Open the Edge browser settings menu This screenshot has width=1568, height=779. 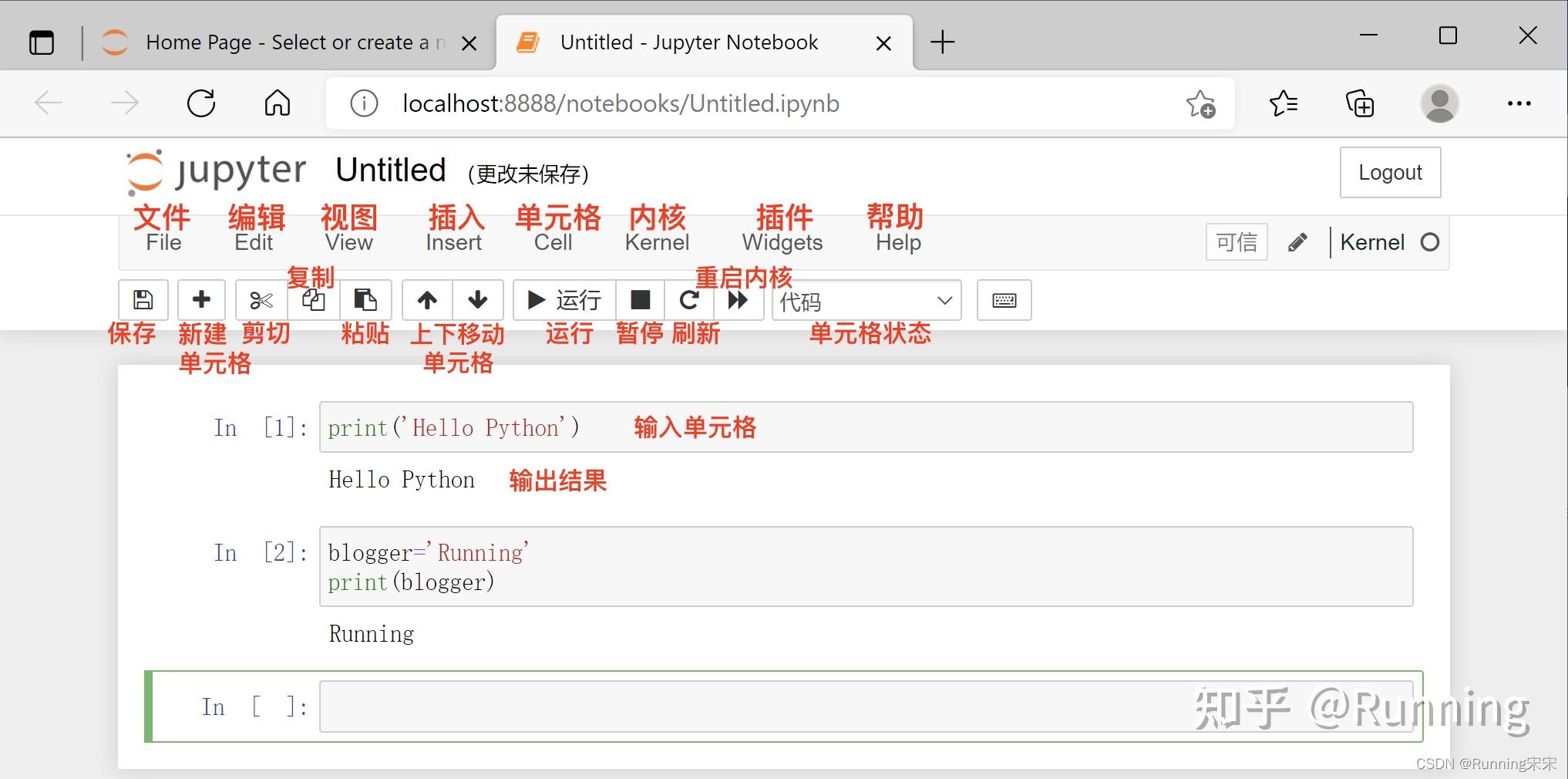tap(1519, 103)
